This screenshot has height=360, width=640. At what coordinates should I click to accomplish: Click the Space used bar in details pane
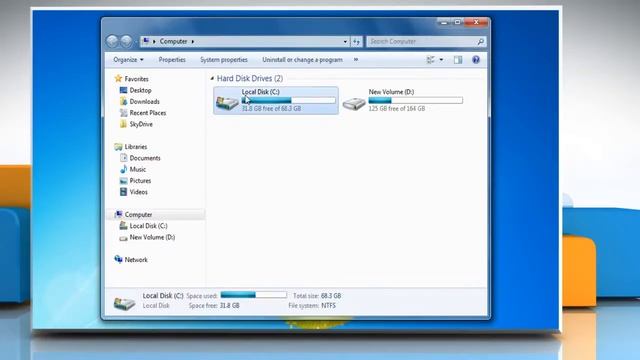[x=253, y=295]
